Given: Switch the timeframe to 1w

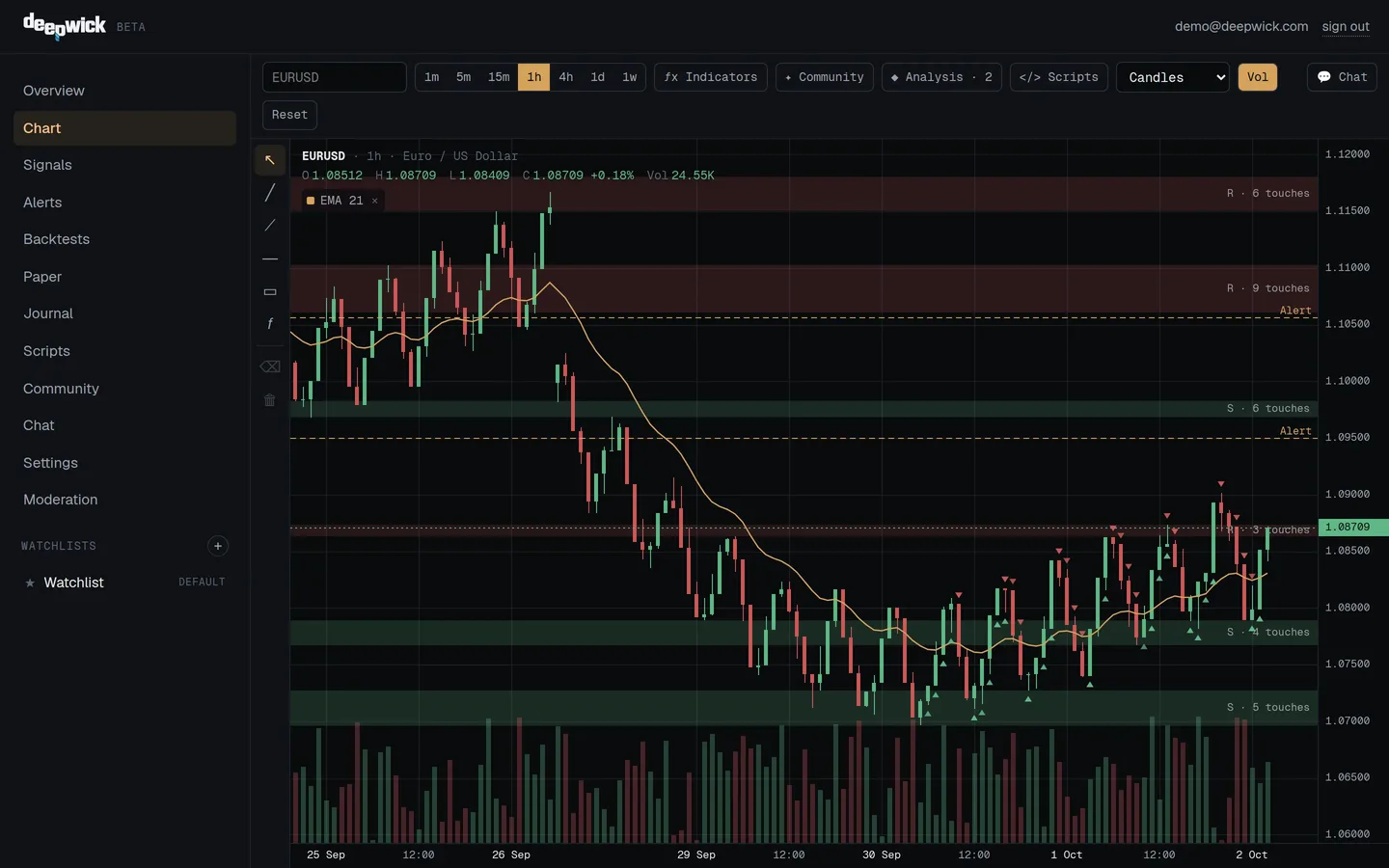Looking at the screenshot, I should (x=630, y=77).
